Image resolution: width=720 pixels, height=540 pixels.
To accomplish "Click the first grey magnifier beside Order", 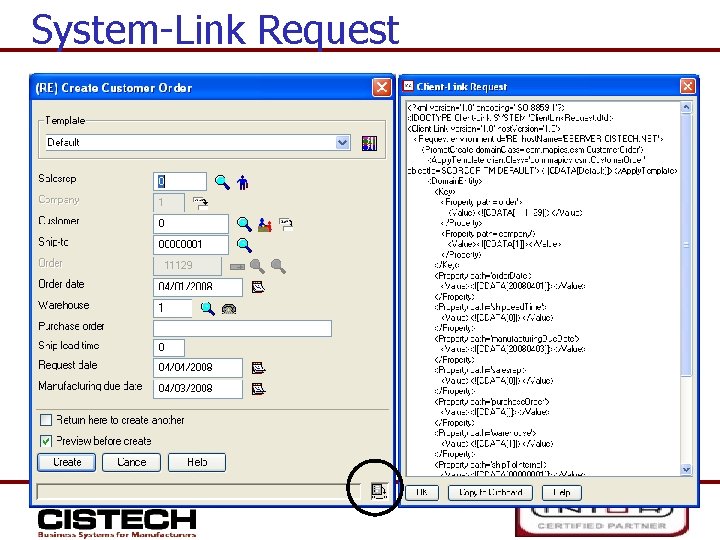I will coord(257,266).
